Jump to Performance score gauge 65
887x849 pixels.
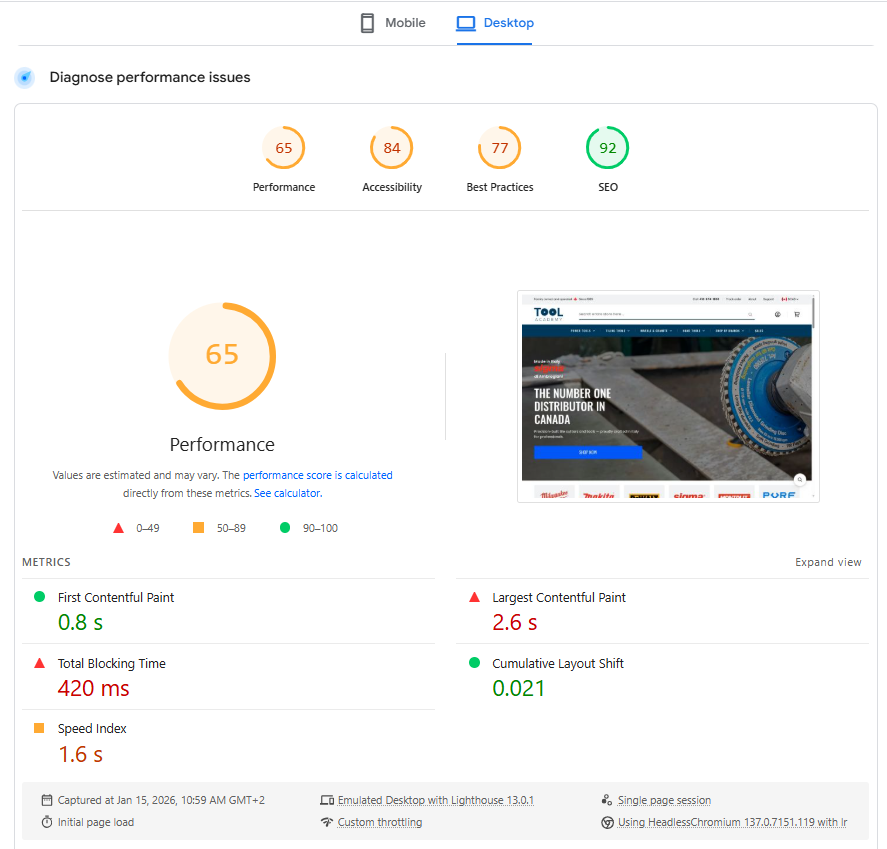pyautogui.click(x=283, y=148)
